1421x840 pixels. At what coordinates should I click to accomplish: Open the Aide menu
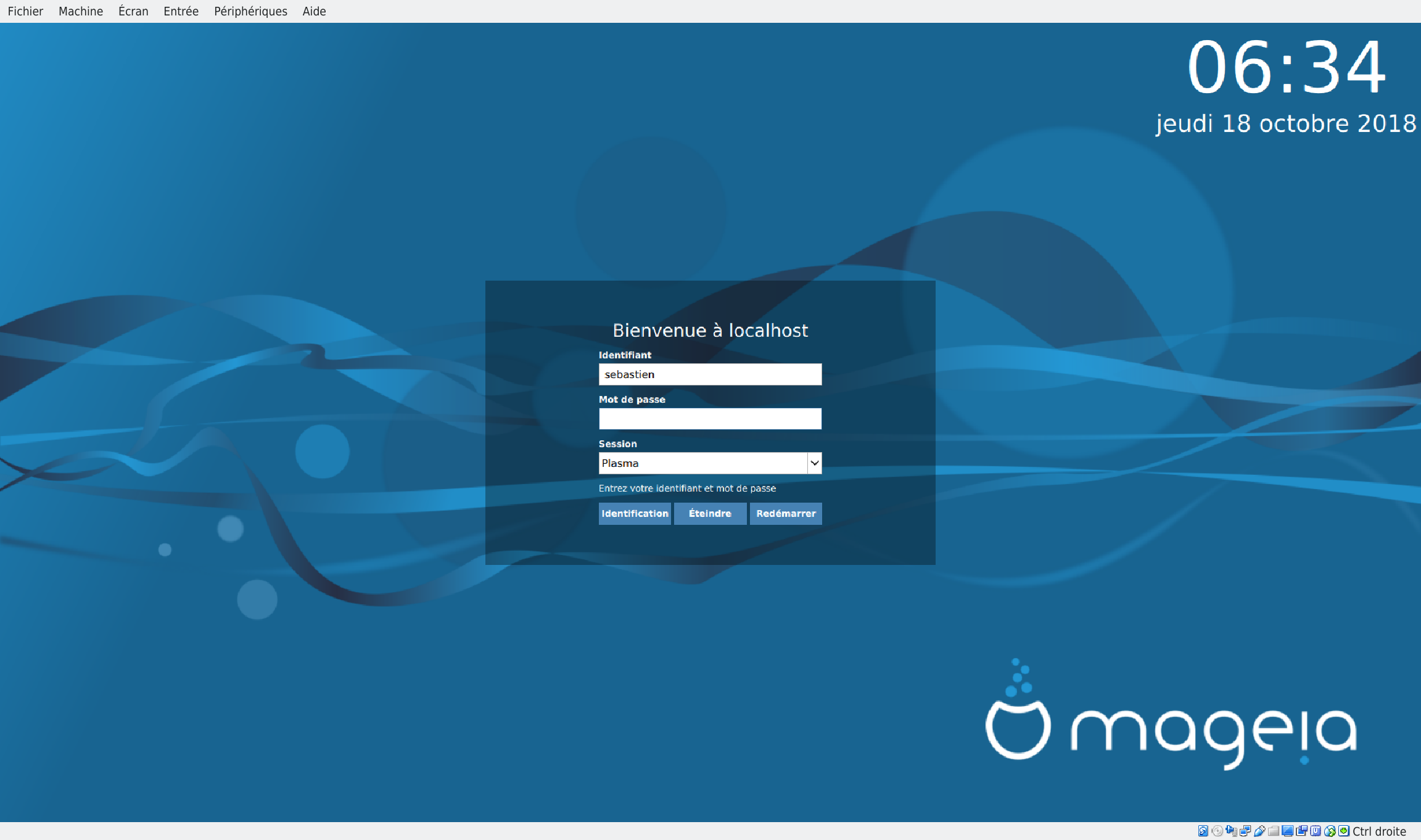[314, 11]
